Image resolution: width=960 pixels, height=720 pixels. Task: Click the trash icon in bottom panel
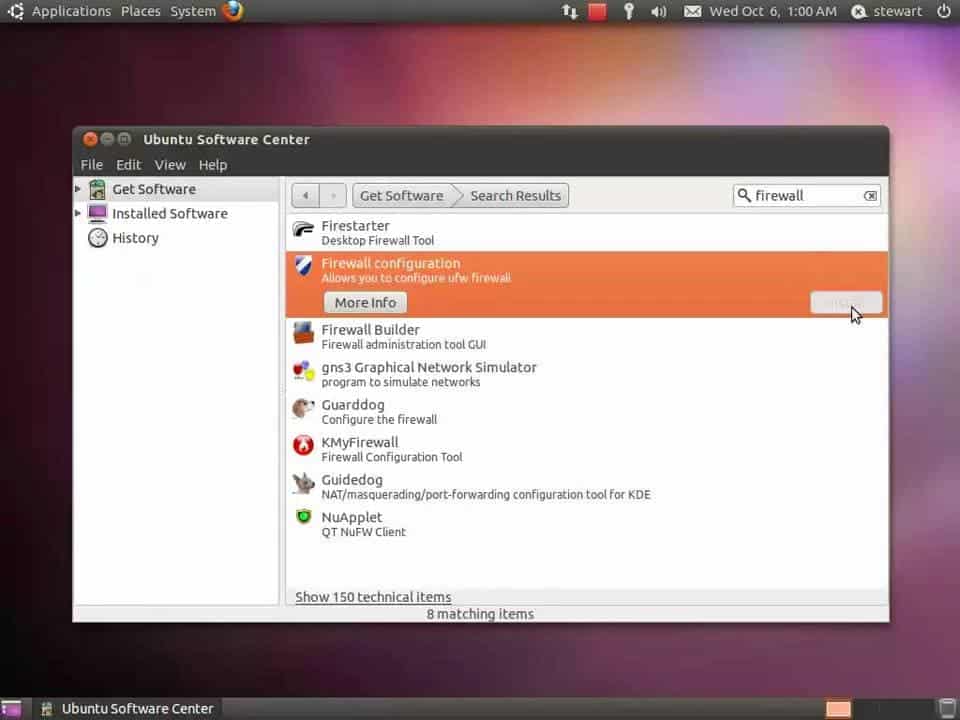coord(947,709)
